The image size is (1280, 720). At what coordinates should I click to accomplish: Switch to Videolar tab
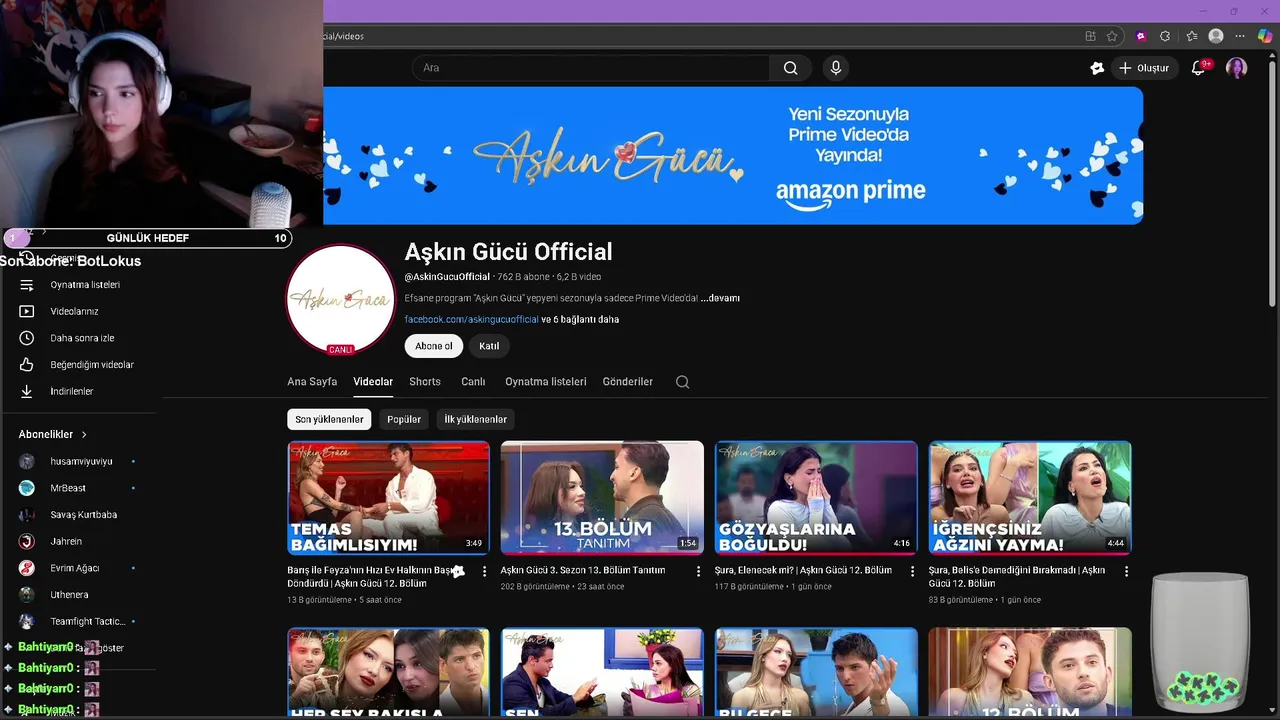click(x=373, y=382)
